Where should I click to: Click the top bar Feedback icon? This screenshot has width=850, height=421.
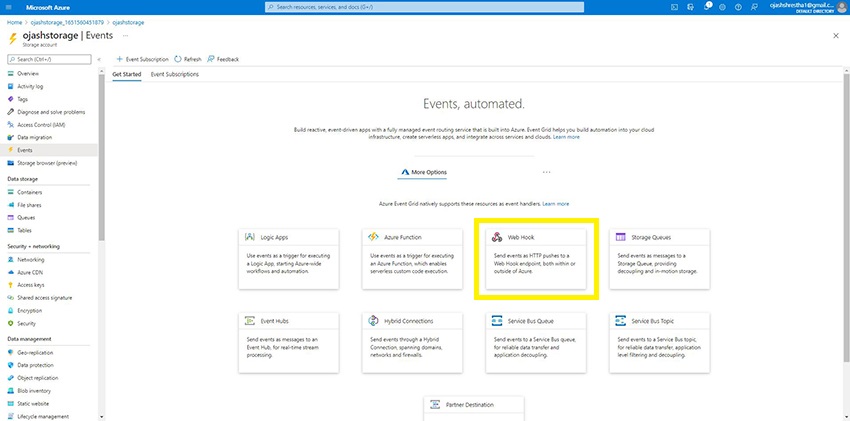tap(754, 7)
